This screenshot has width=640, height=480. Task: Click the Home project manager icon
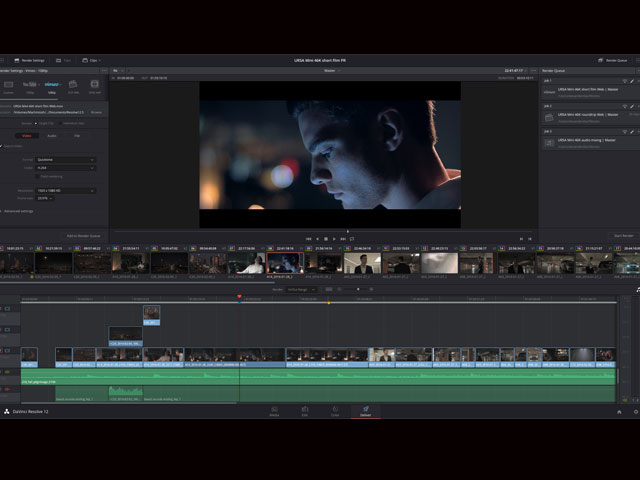click(x=619, y=412)
